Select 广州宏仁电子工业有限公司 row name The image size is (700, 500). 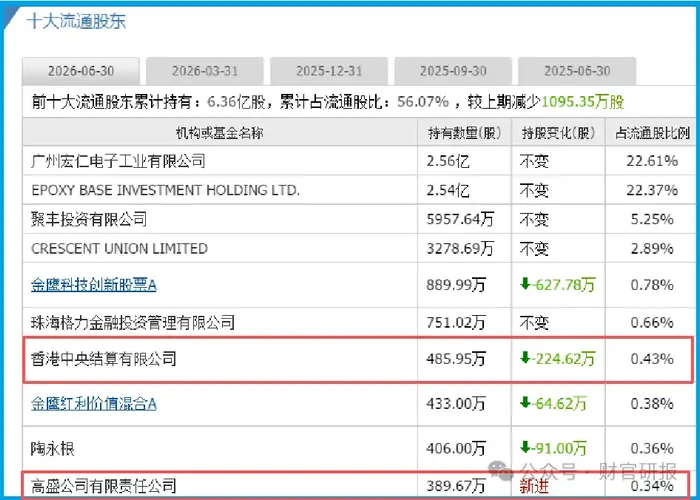118,161
